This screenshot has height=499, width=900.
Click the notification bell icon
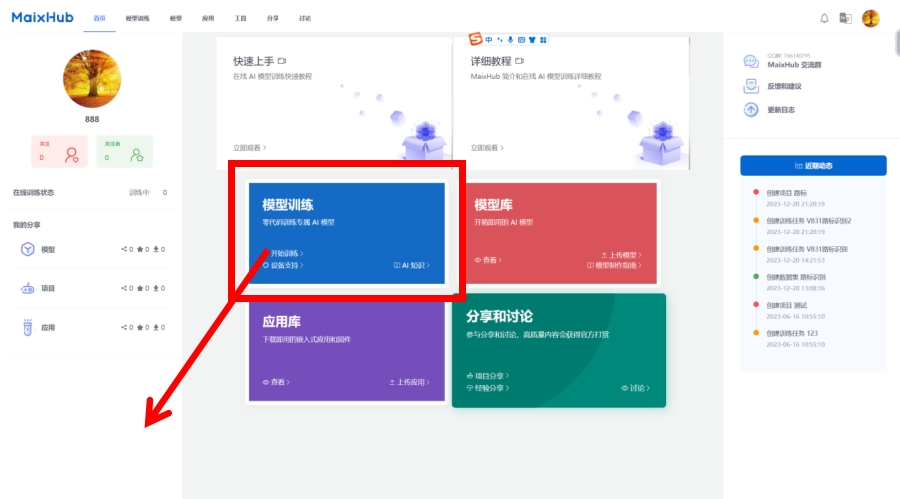[x=824, y=18]
